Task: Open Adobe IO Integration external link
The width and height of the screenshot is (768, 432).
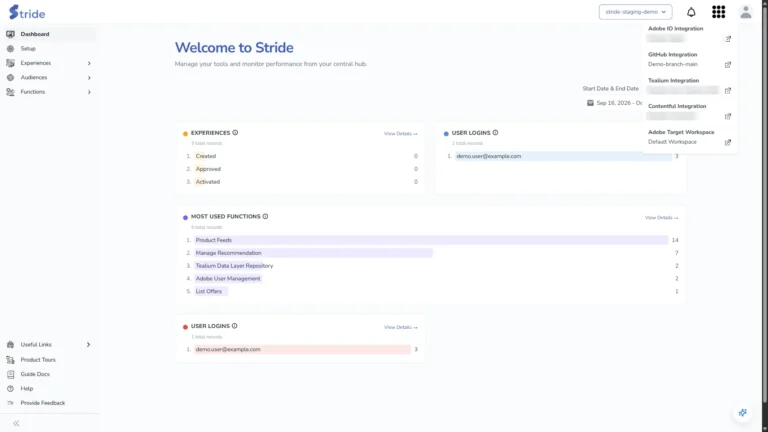Action: pyautogui.click(x=728, y=39)
